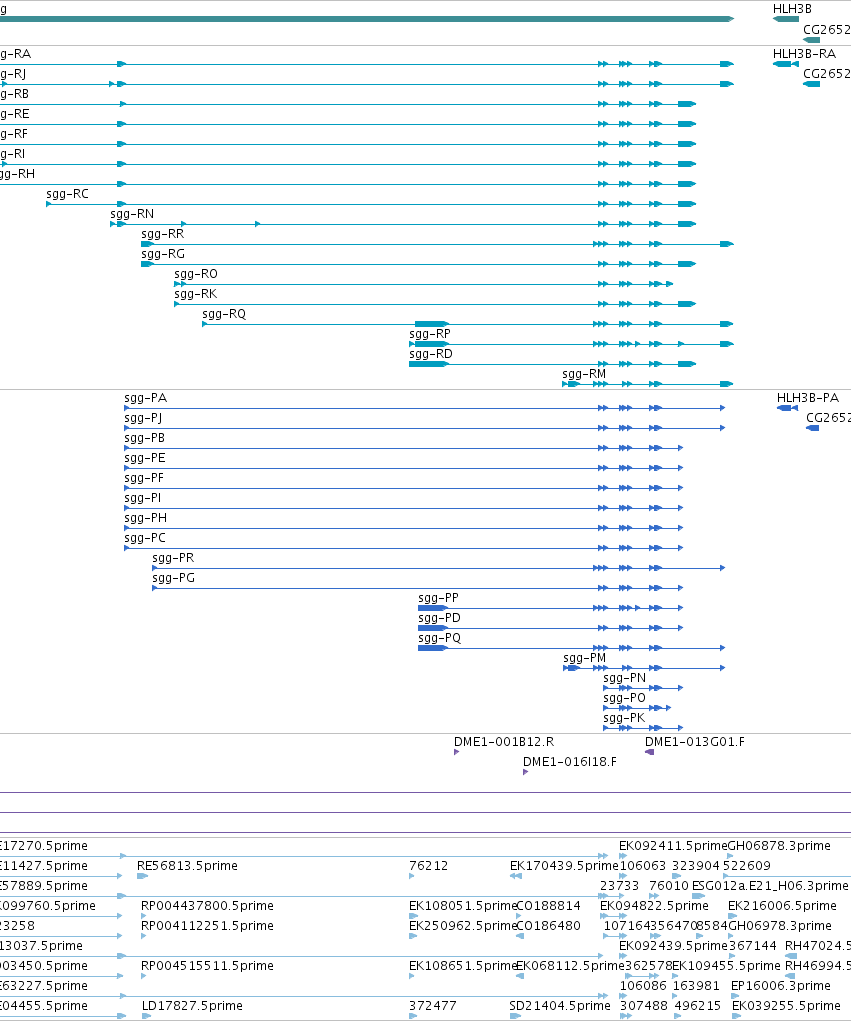851x1021 pixels.
Task: Click the sgg-PF protein label
Action: (x=144, y=478)
